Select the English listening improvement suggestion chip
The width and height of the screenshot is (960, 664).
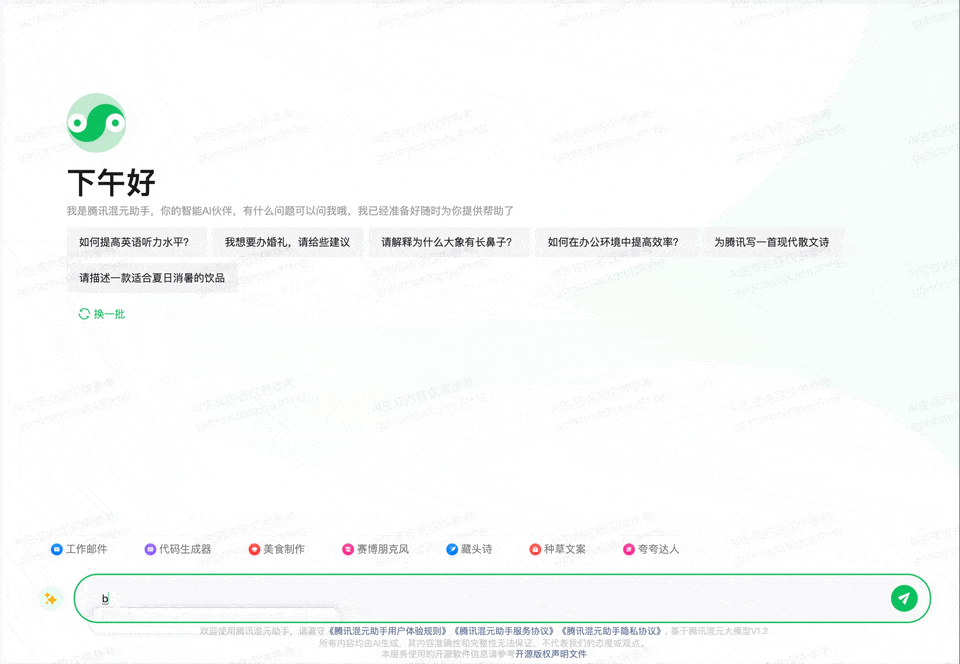click(137, 241)
